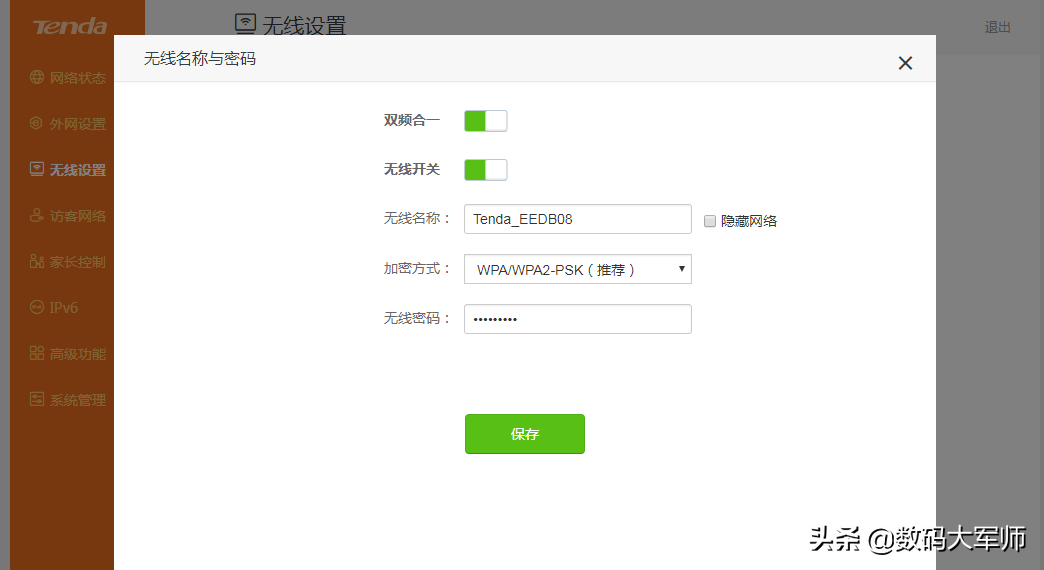The image size is (1044, 570).
Task: Click the 无线设置 sidebar icon
Action: tap(37, 169)
